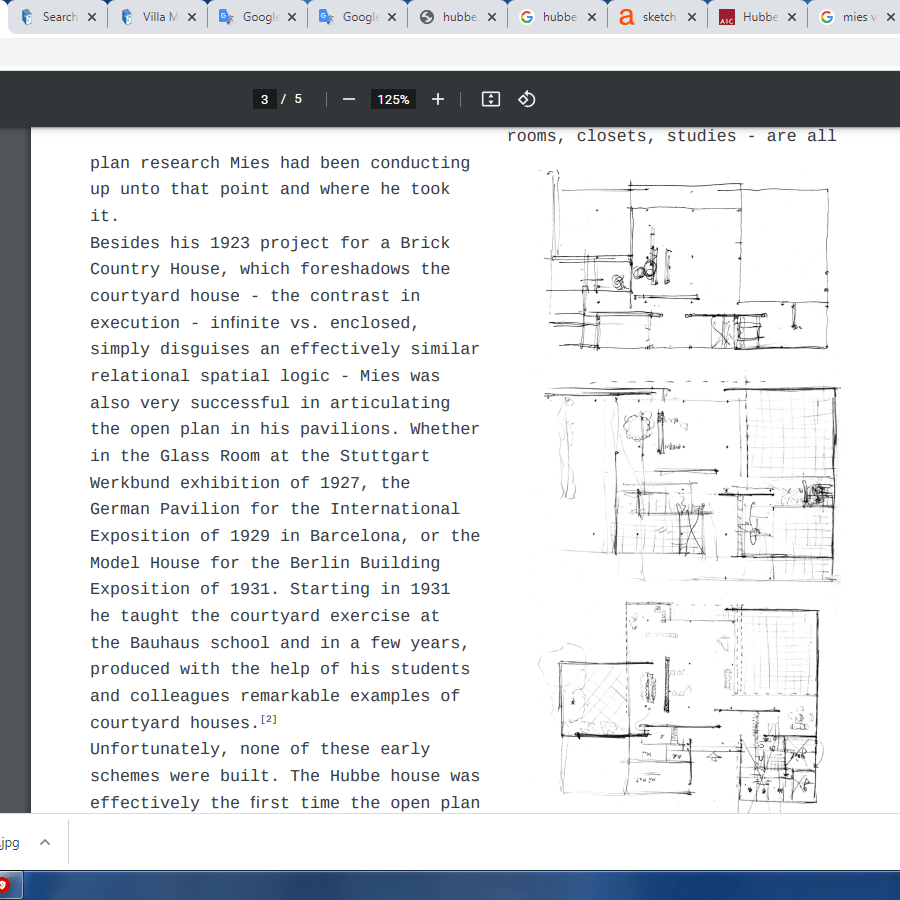The height and width of the screenshot is (900, 900).
Task: Switch to the hubbe tab with globe icon
Action: (457, 17)
